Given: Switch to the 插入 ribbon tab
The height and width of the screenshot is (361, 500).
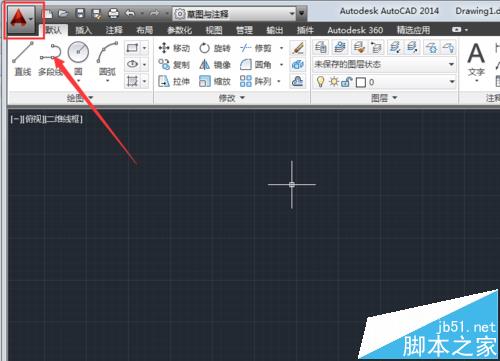Looking at the screenshot, I should click(x=83, y=30).
